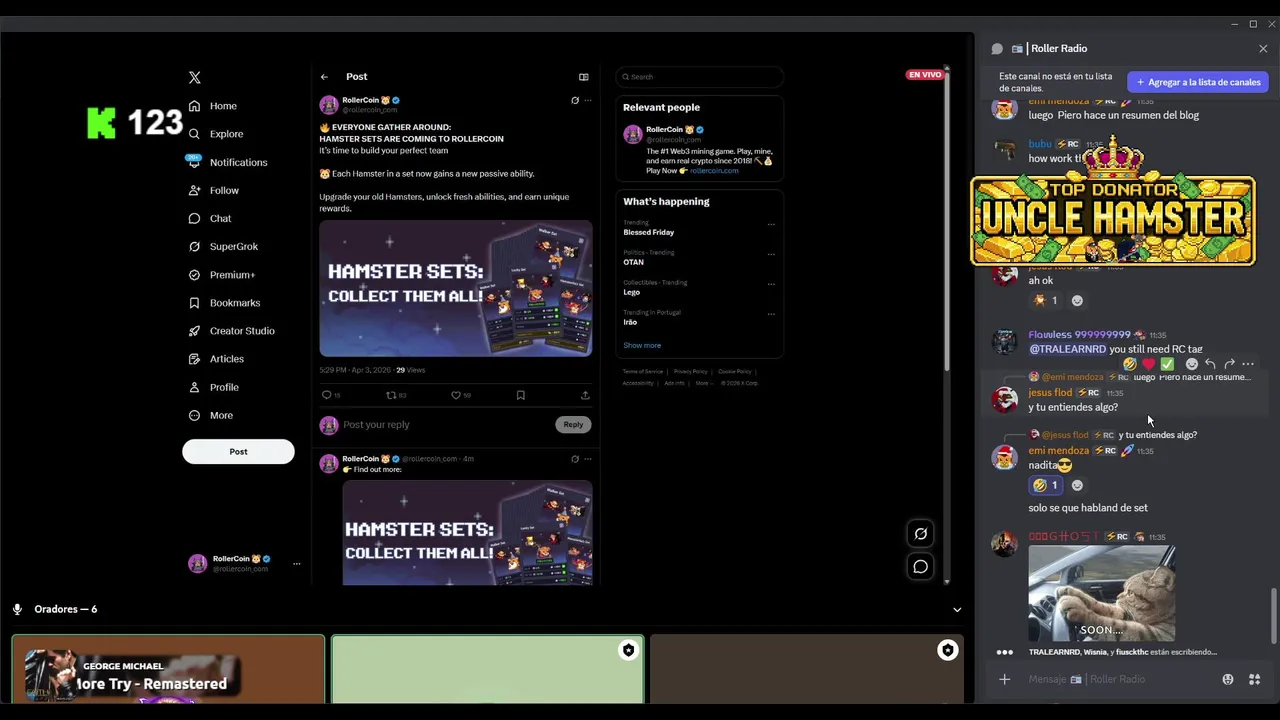Open the RollerCoin account menu ellipsis at bottom-left
Image resolution: width=1280 pixels, height=720 pixels.
tap(296, 564)
